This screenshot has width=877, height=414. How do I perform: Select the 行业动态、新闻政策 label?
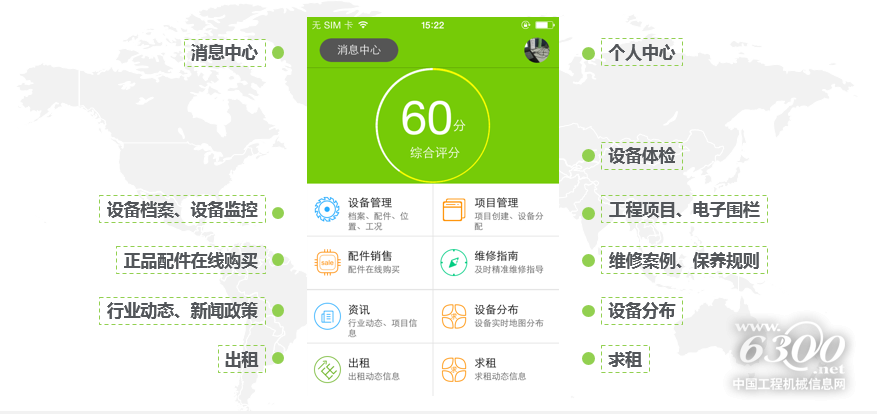(182, 310)
